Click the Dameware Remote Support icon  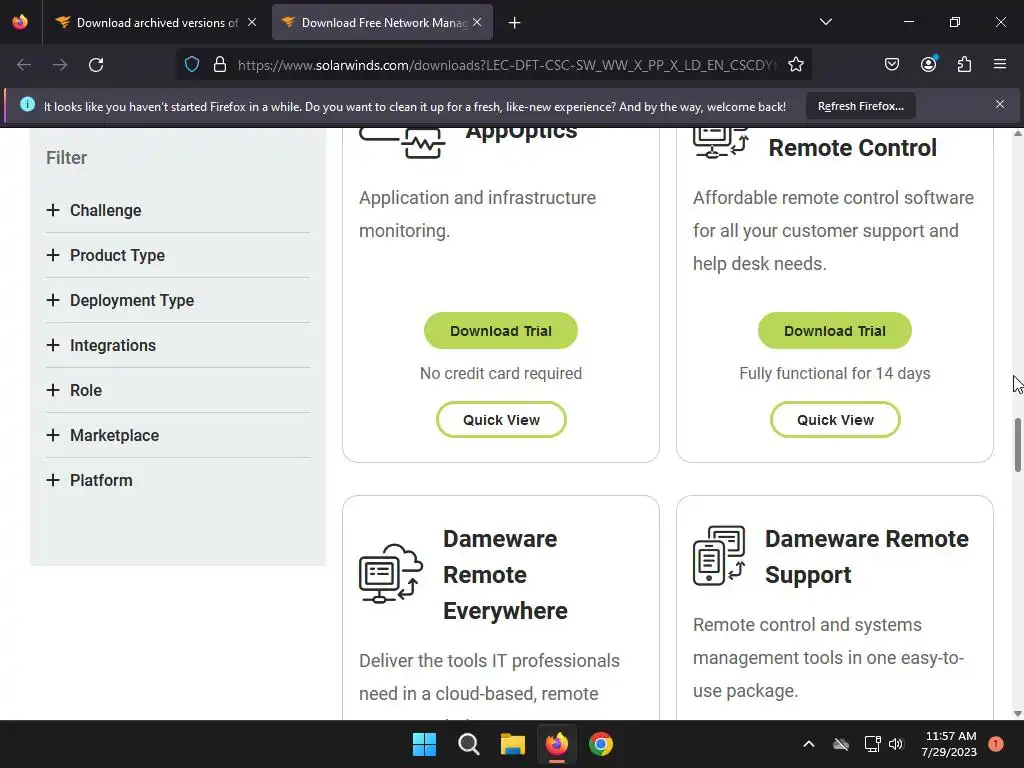pos(719,556)
